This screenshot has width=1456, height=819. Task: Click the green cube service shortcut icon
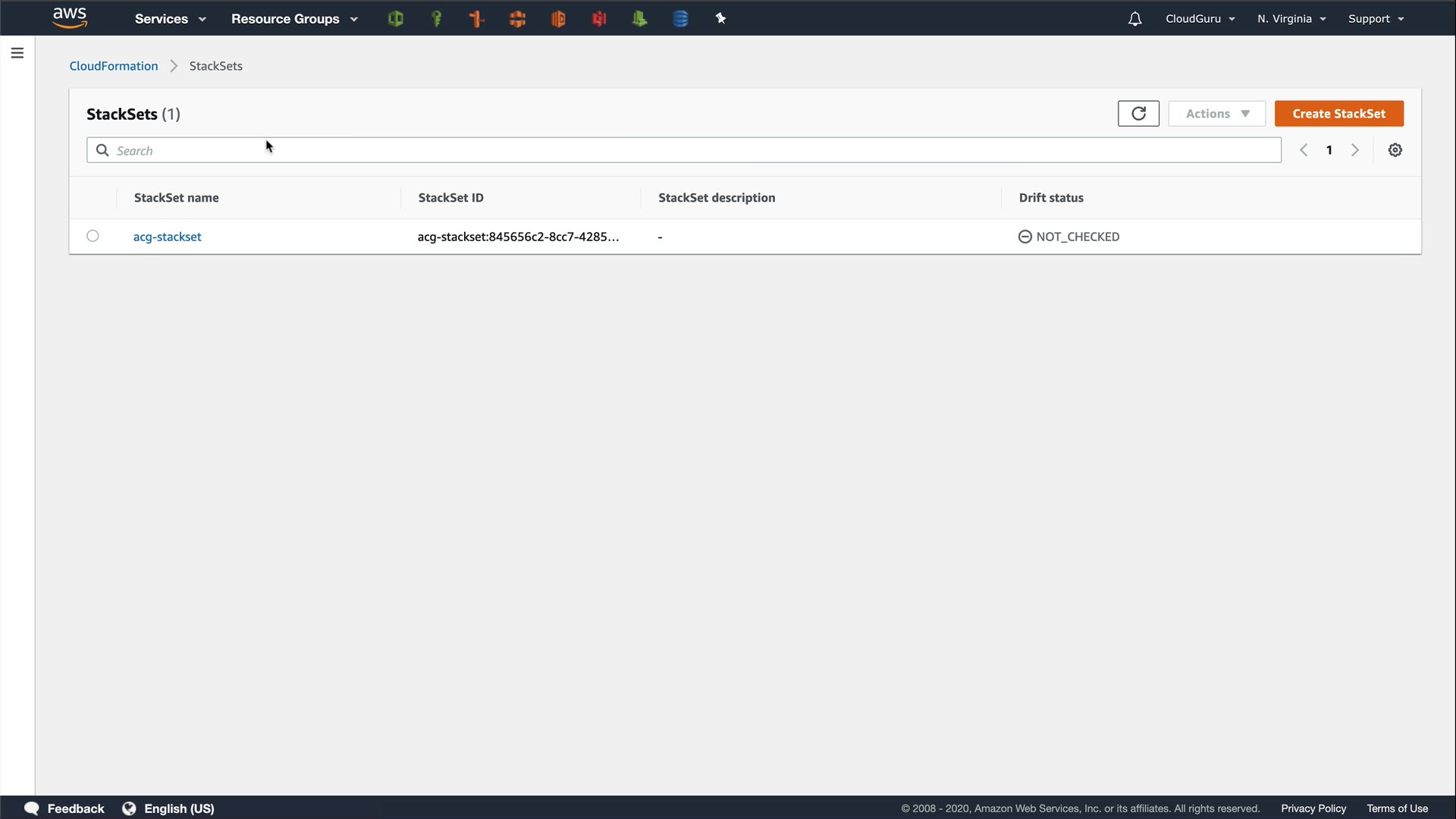(x=395, y=19)
